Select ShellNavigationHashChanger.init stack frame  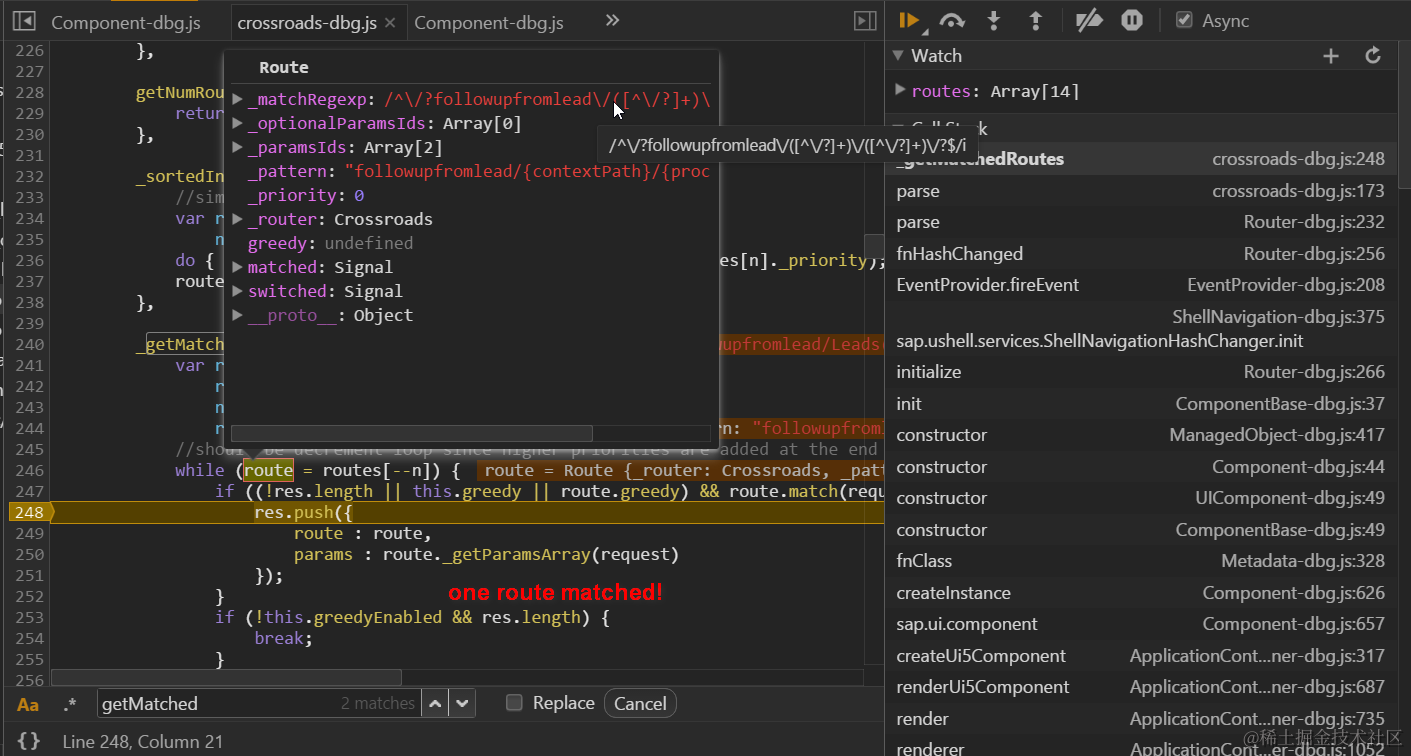point(1141,329)
